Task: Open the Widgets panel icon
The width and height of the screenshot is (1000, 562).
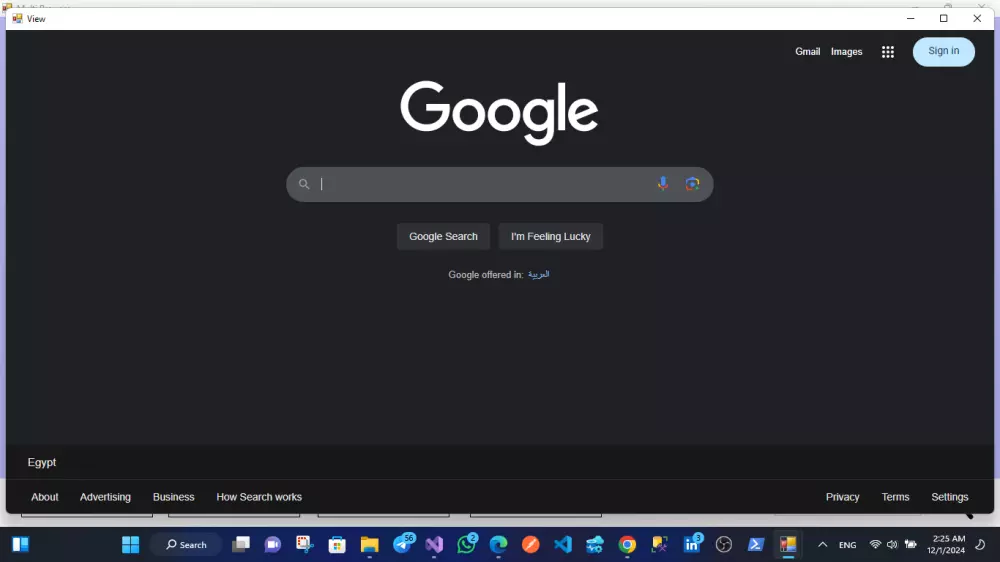Action: click(20, 545)
